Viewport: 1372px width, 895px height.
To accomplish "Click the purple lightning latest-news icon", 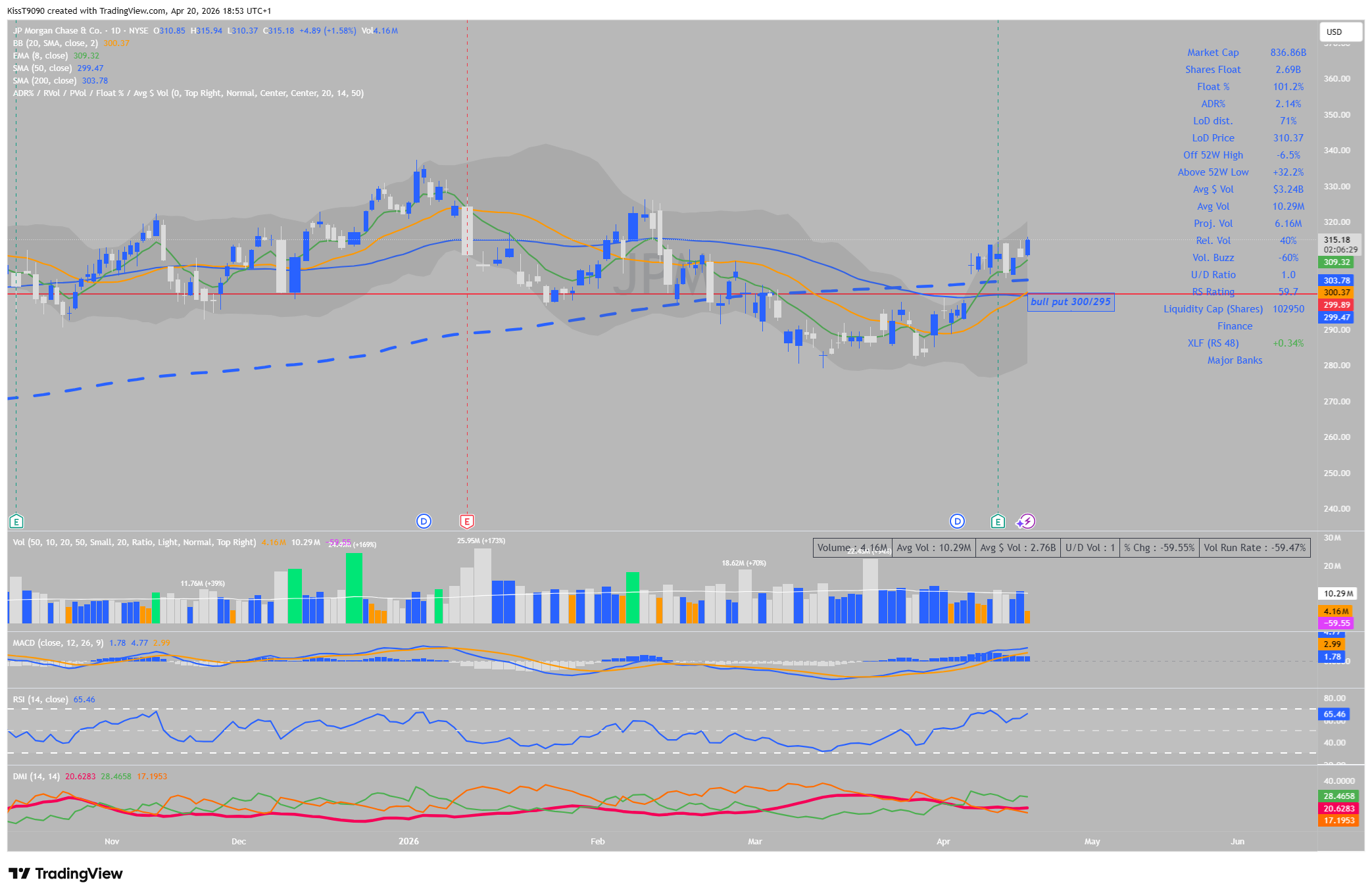I will [x=1026, y=521].
